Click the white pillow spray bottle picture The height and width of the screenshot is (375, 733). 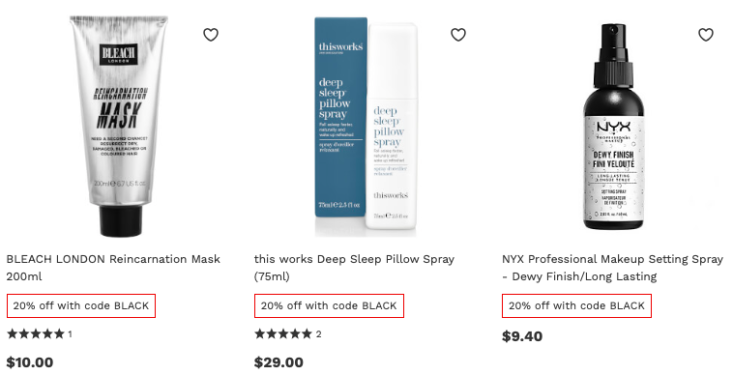(x=391, y=126)
